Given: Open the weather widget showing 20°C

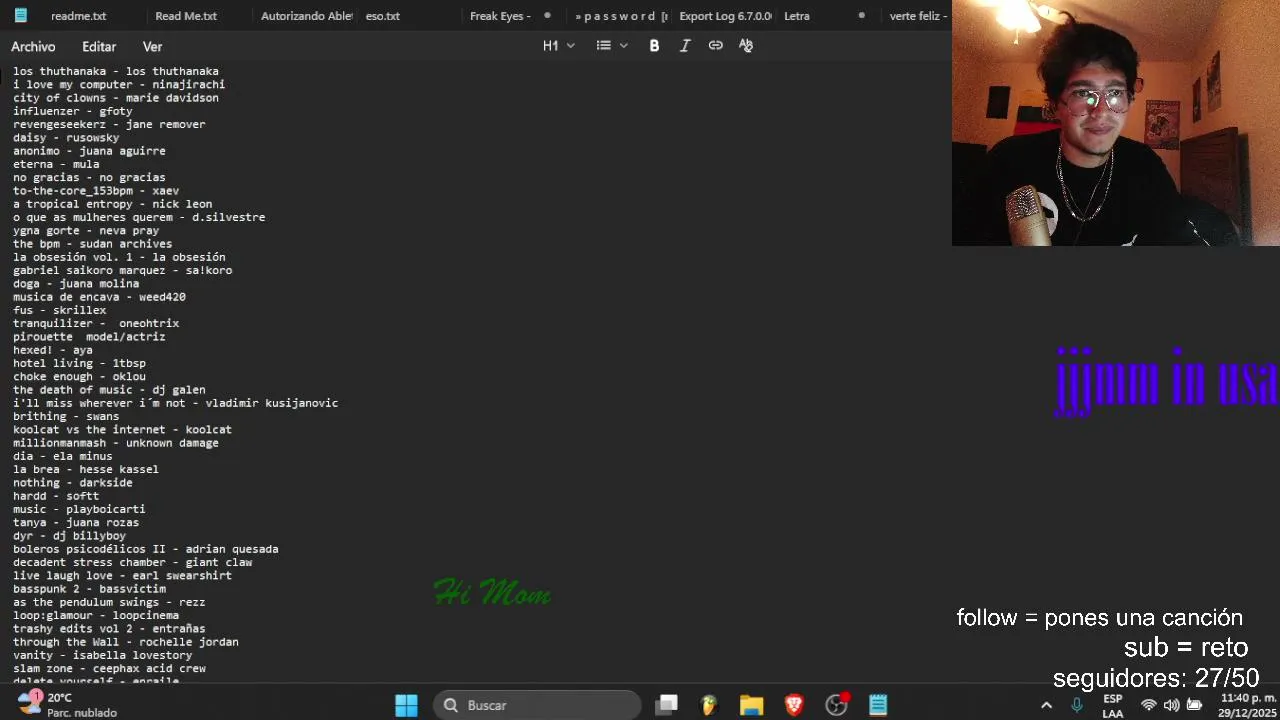Looking at the screenshot, I should (68, 705).
